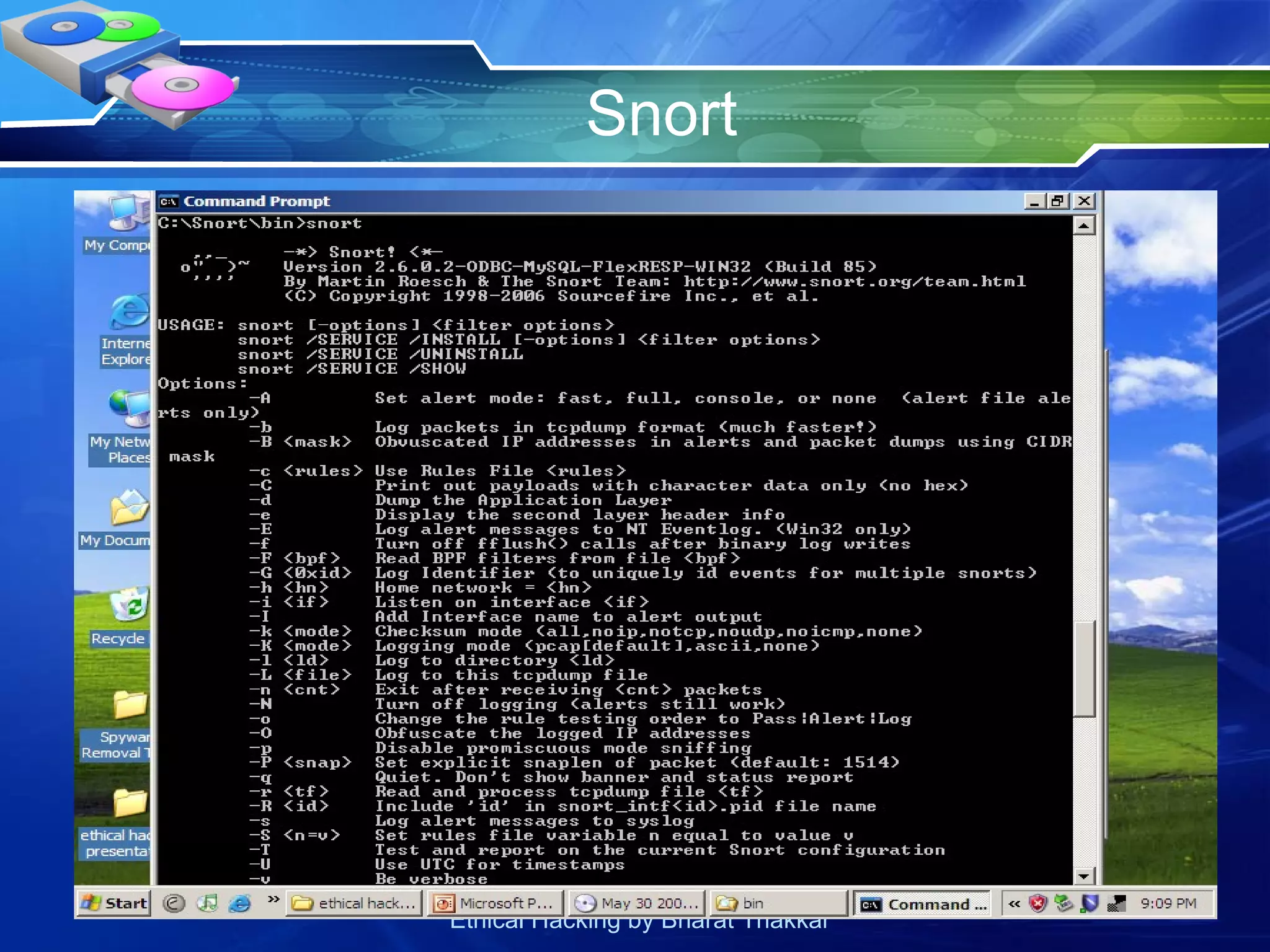Viewport: 1270px width, 952px height.
Task: Click the Start button
Action: tap(114, 904)
